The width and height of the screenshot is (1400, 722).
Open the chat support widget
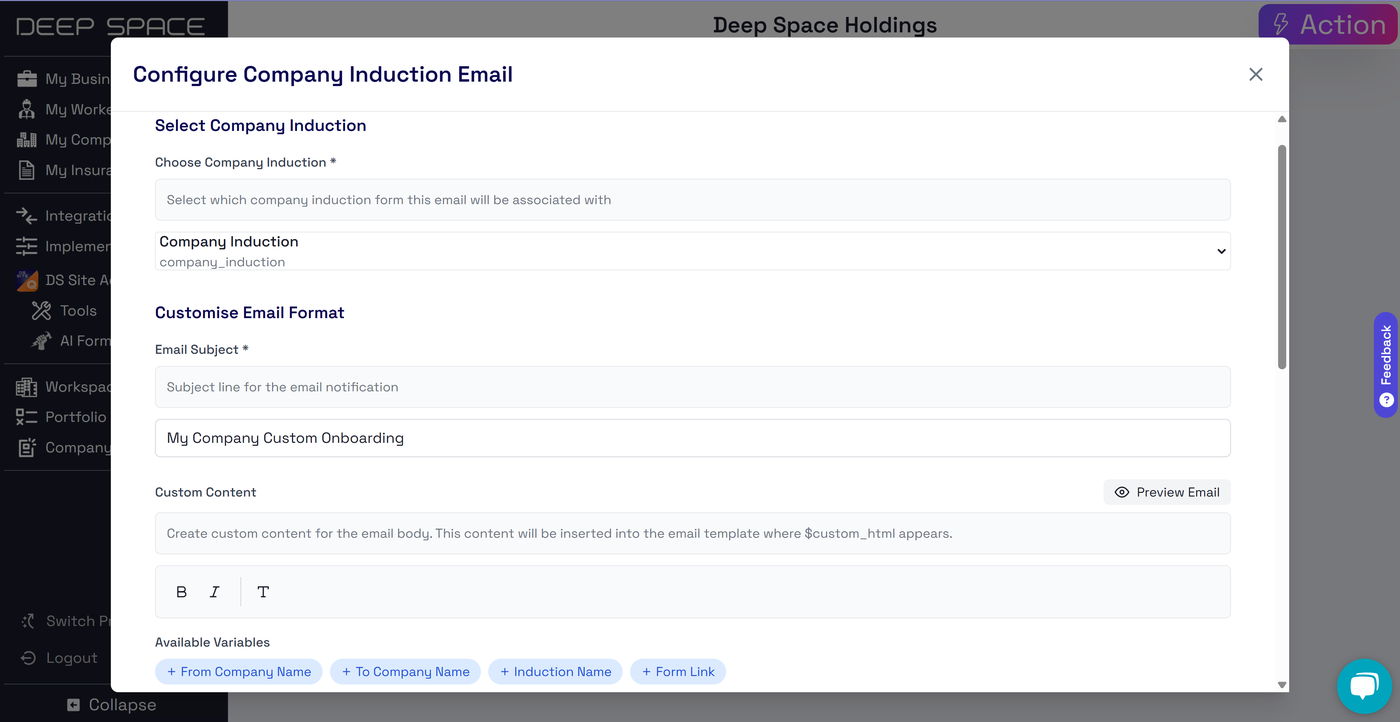click(x=1364, y=686)
